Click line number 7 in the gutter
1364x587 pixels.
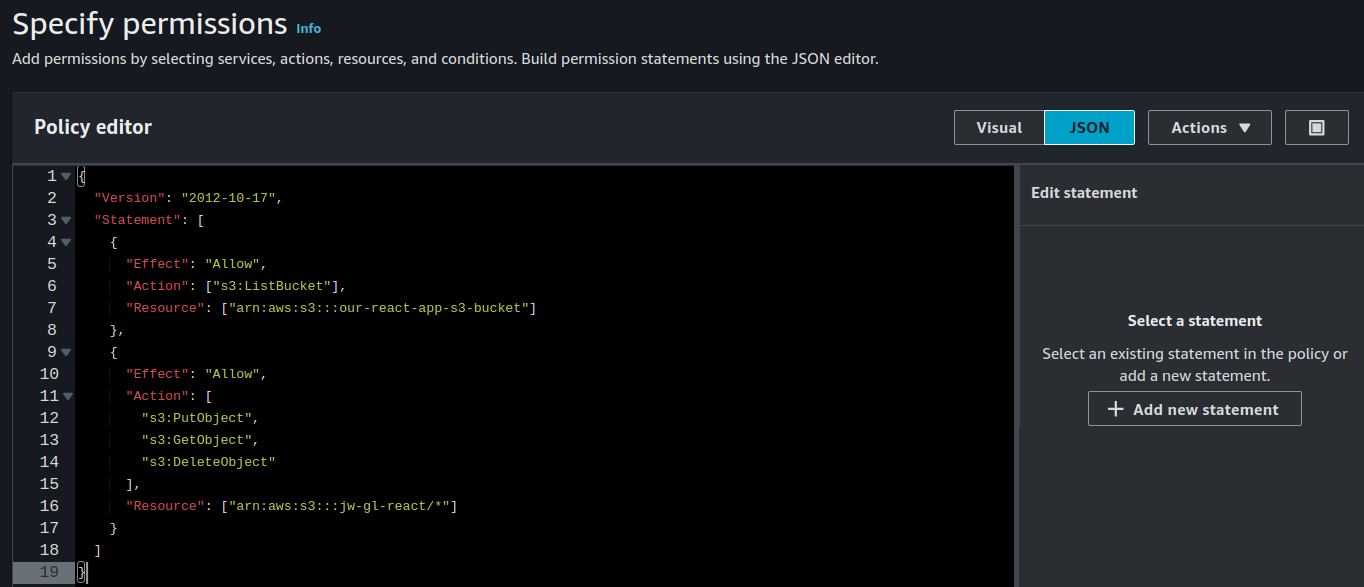51,307
